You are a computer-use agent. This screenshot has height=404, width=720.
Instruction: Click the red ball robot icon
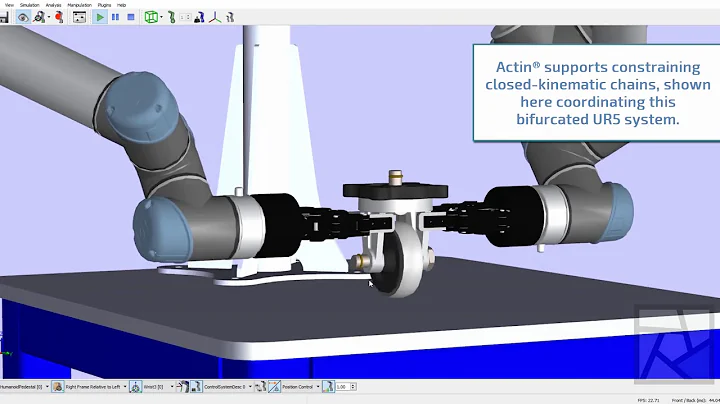tap(59, 17)
